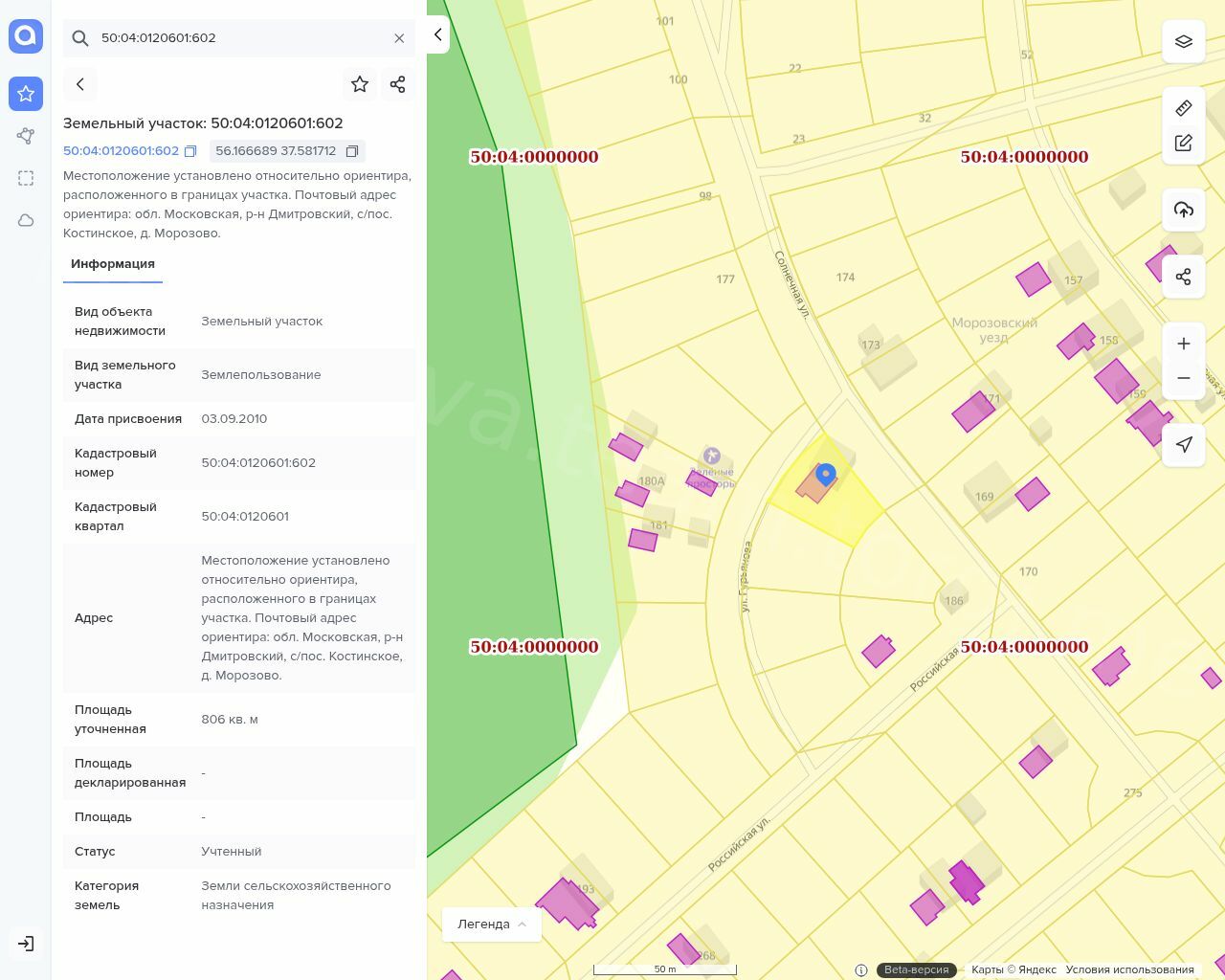Viewport: 1225px width, 980px height.
Task: Open Условия использования link
Action: [1129, 969]
